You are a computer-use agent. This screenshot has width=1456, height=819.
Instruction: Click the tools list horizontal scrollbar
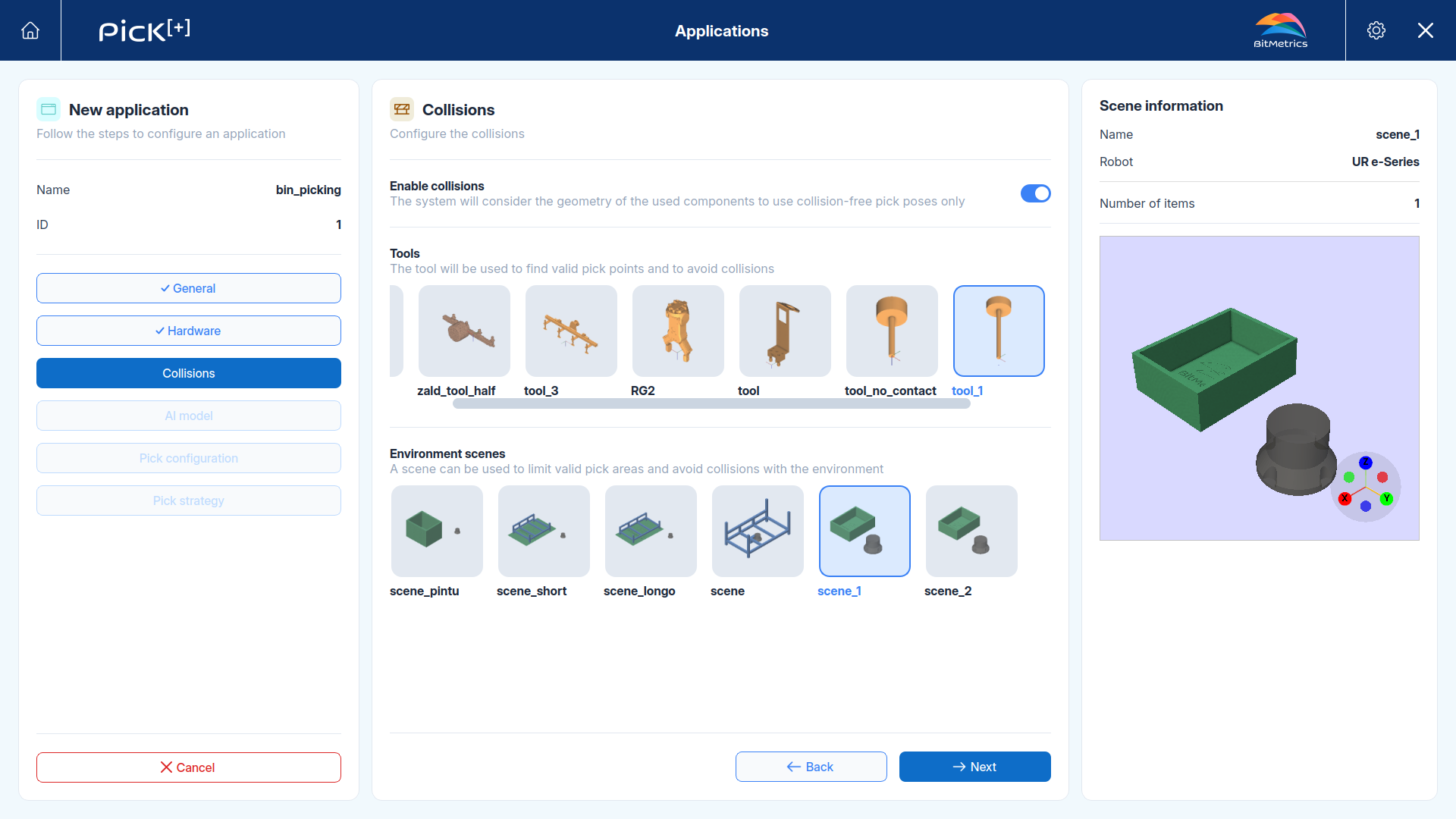[711, 404]
